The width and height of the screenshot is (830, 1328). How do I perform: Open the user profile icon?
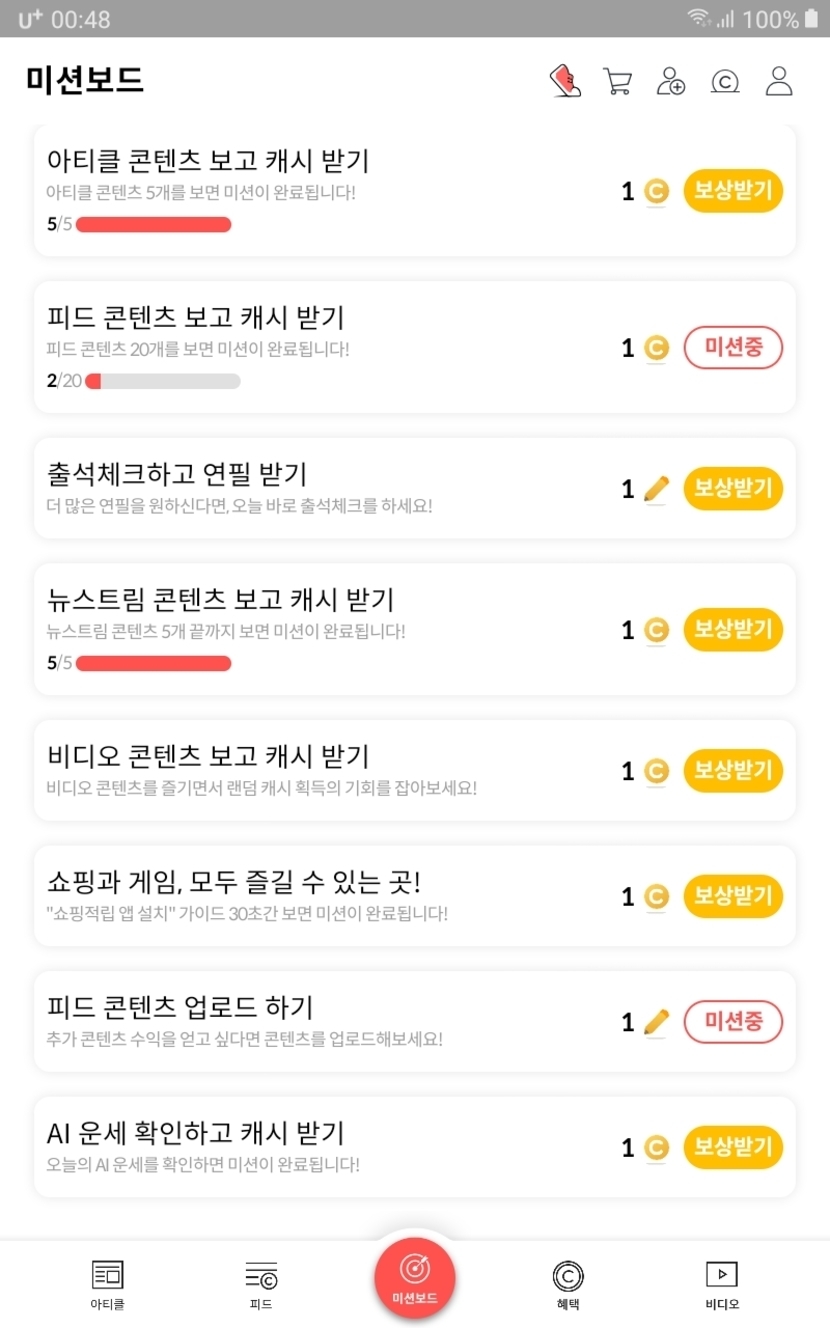pos(779,81)
